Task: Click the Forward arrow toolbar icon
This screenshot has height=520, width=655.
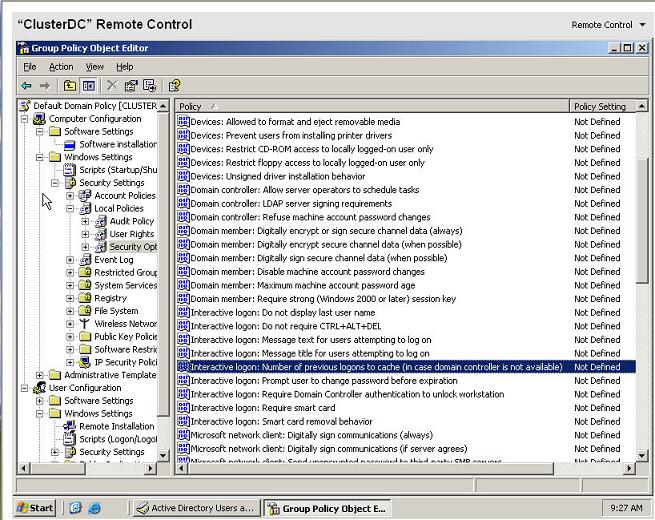Action: pos(45,86)
